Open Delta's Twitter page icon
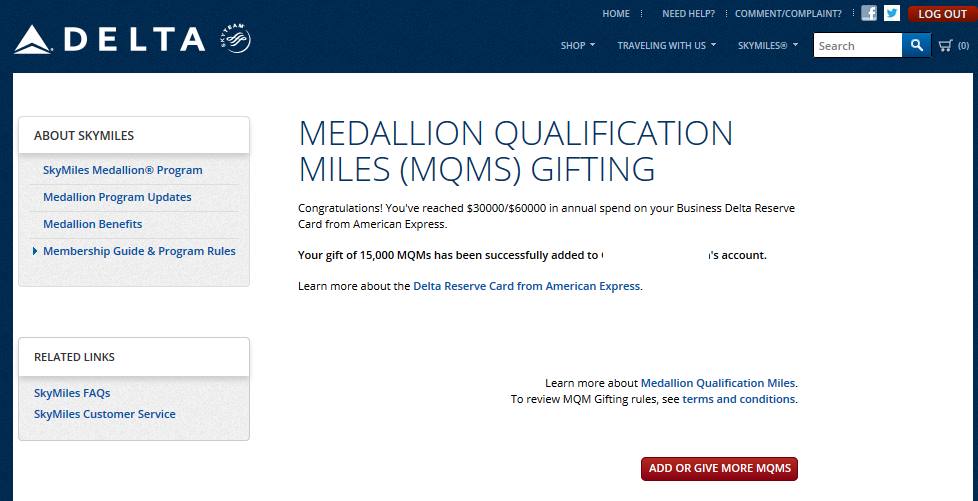The height and width of the screenshot is (501, 978). tap(892, 14)
